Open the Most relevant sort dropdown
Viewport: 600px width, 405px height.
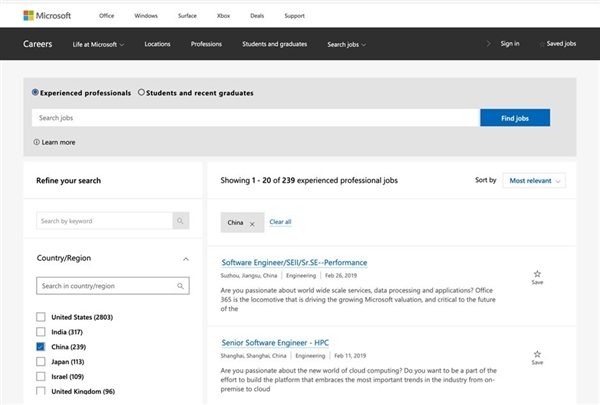[x=535, y=181]
